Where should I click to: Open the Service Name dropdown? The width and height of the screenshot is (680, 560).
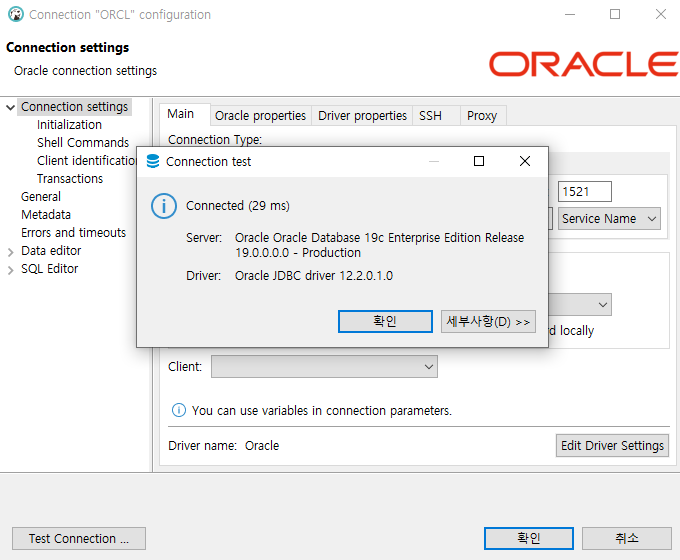(609, 219)
